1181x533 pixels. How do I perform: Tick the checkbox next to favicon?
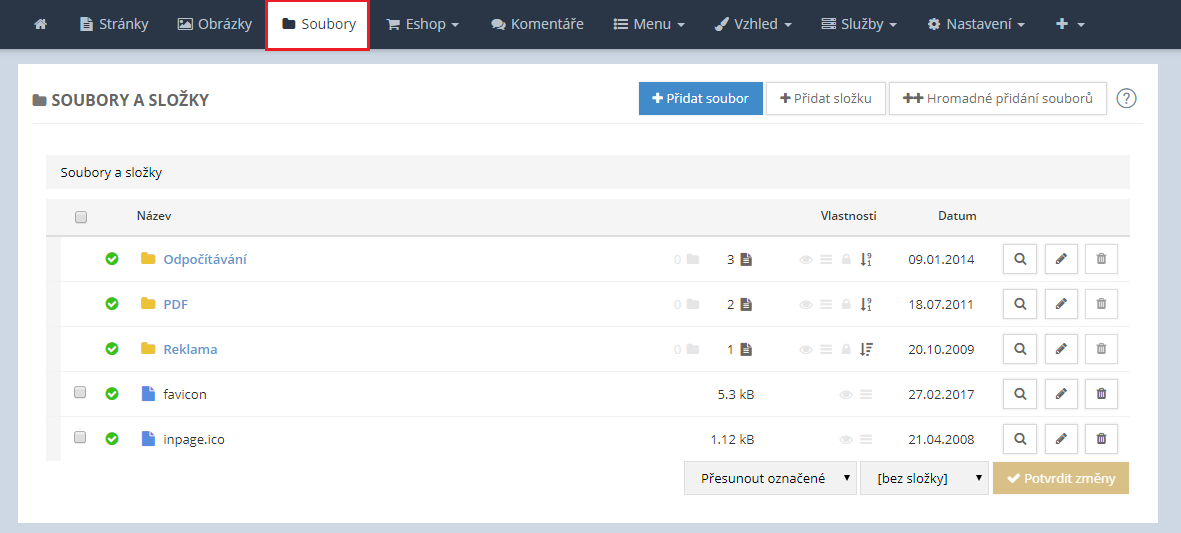[x=81, y=393]
